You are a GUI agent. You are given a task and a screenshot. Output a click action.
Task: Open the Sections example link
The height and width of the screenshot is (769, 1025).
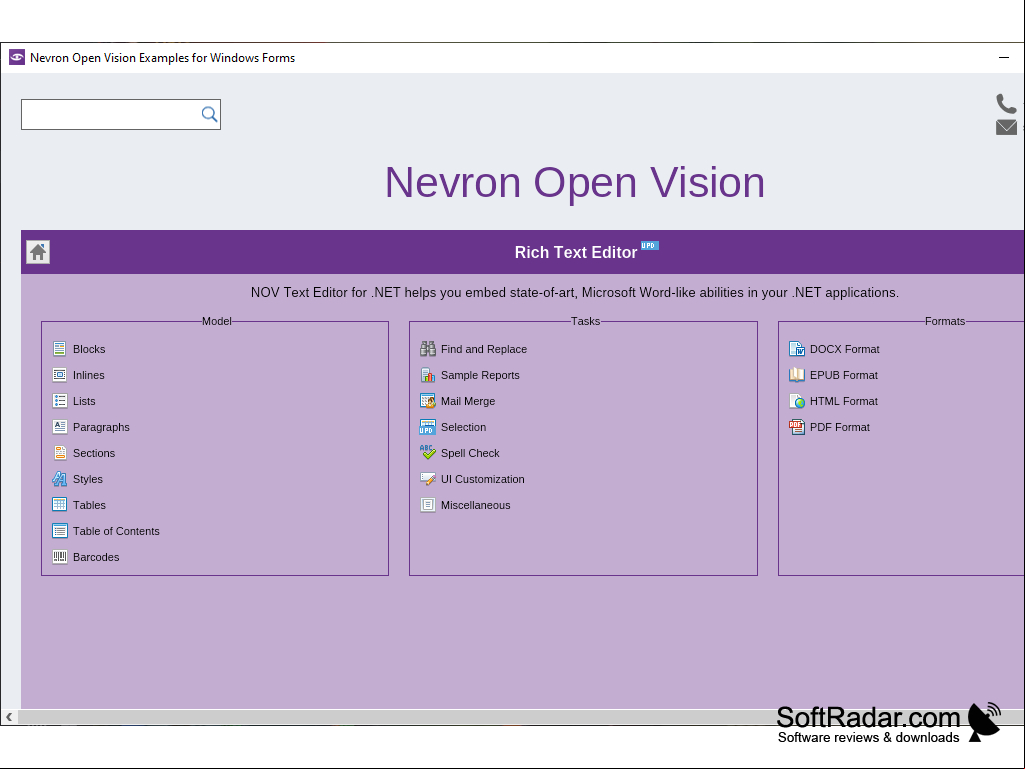click(93, 453)
